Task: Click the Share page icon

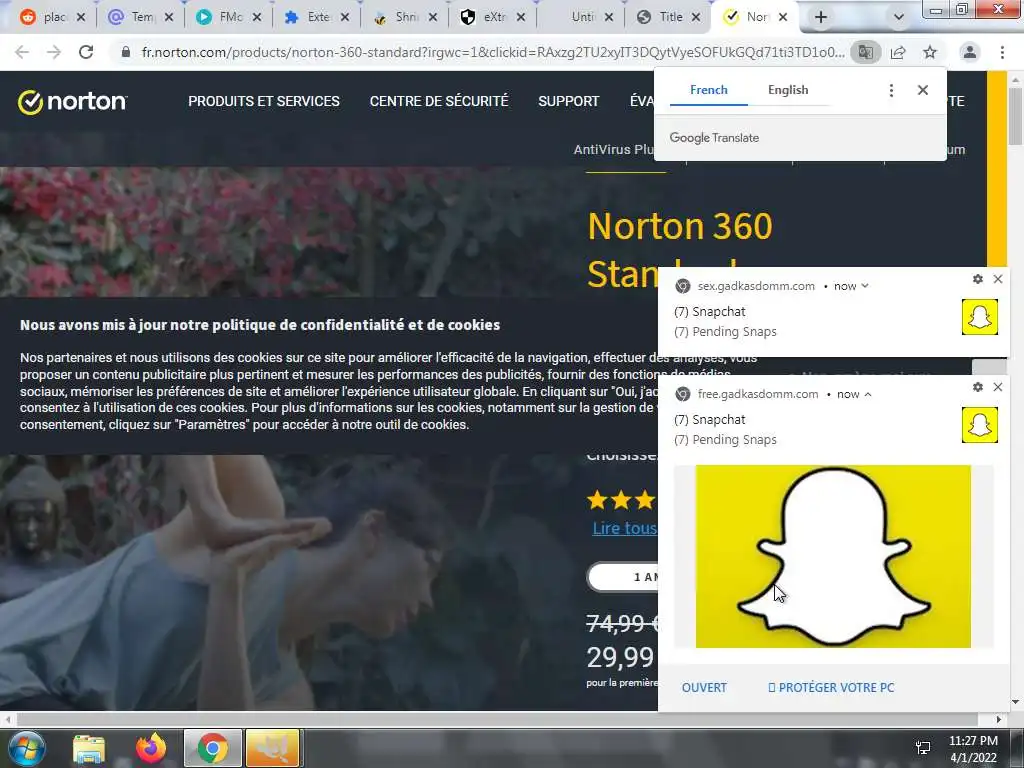Action: 898,52
